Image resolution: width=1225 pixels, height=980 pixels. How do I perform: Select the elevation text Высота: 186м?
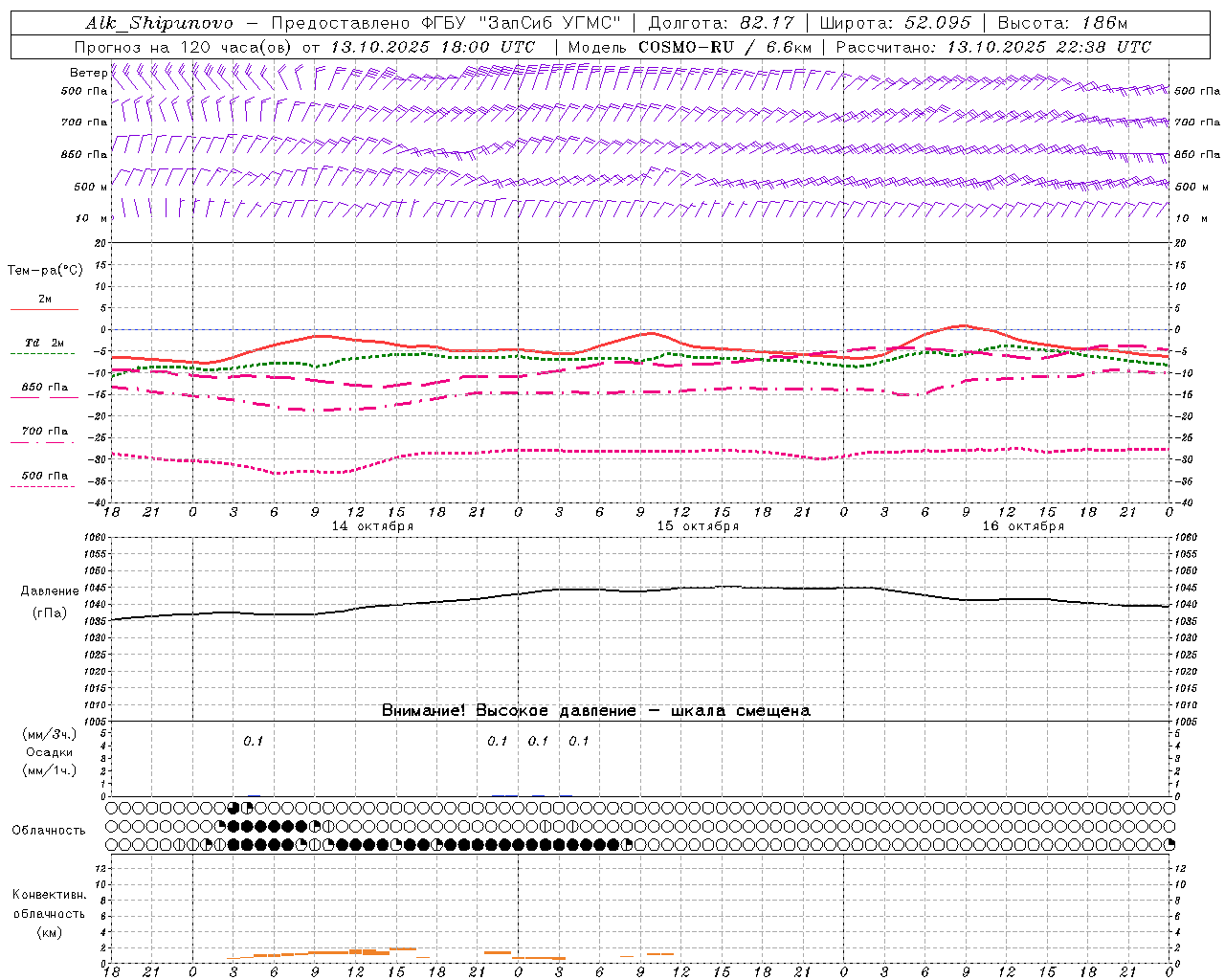click(1062, 23)
